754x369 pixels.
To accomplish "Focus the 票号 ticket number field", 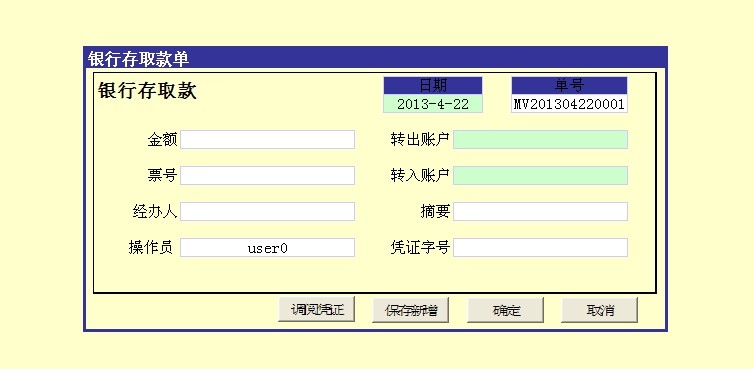I will tap(267, 176).
